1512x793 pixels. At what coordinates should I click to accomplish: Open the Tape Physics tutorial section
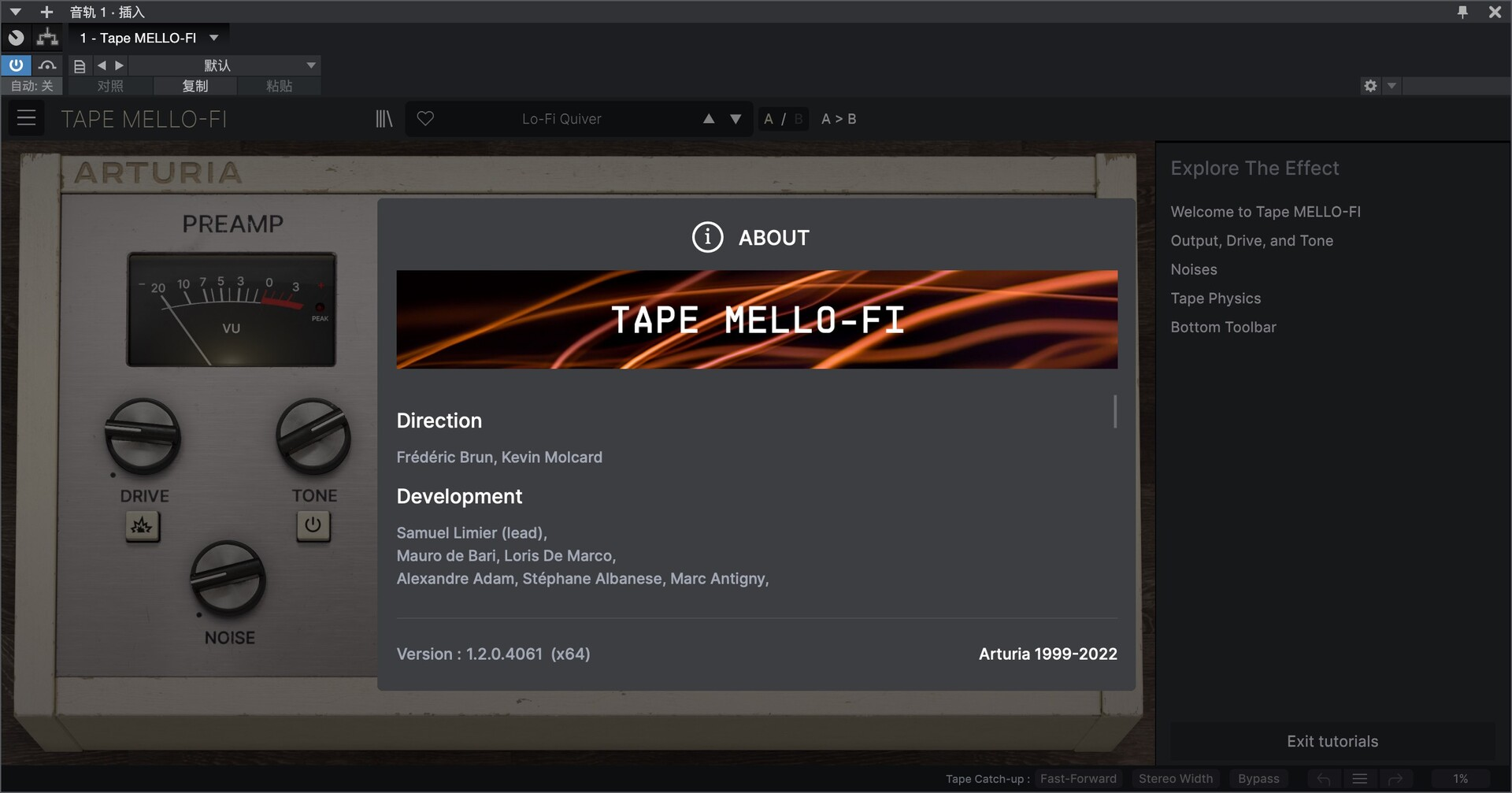click(x=1215, y=298)
